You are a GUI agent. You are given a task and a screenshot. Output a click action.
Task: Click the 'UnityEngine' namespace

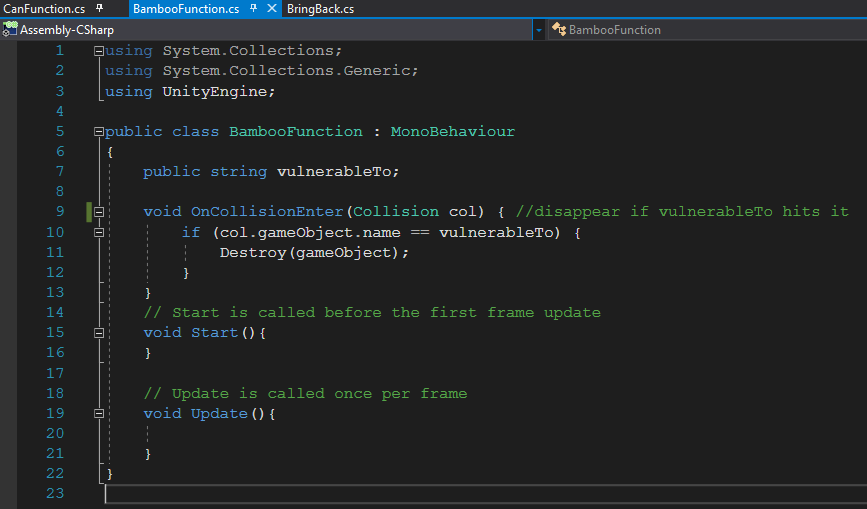coord(215,91)
